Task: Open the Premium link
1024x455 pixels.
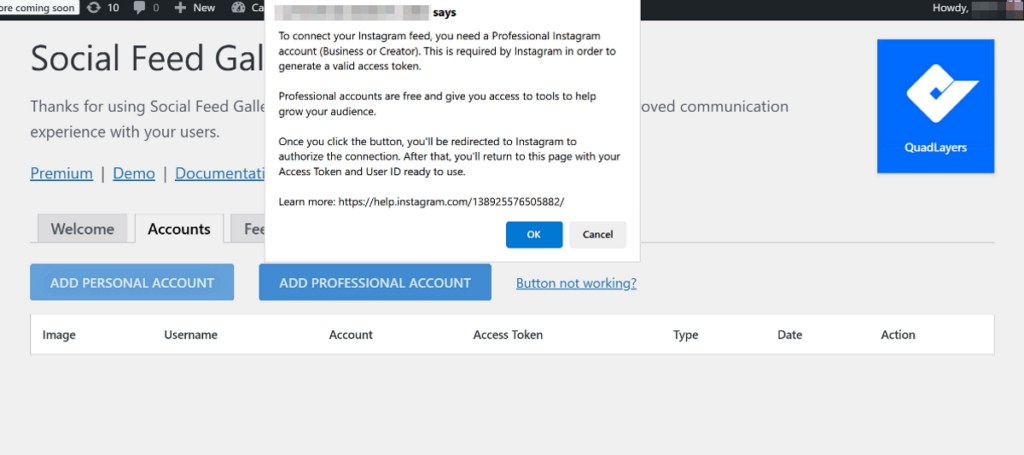Action: pos(61,173)
